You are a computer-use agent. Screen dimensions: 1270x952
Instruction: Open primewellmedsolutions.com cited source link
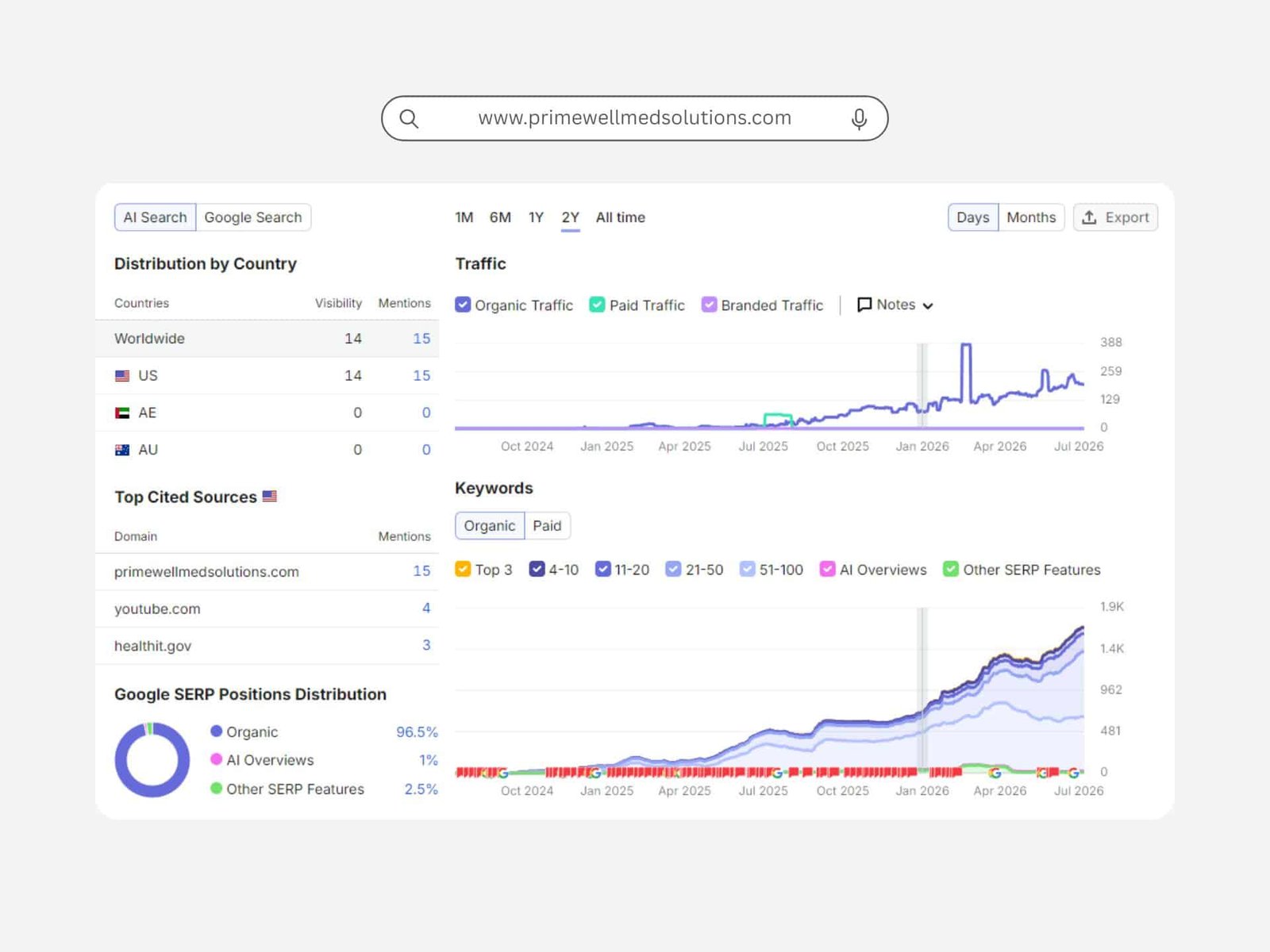(206, 572)
